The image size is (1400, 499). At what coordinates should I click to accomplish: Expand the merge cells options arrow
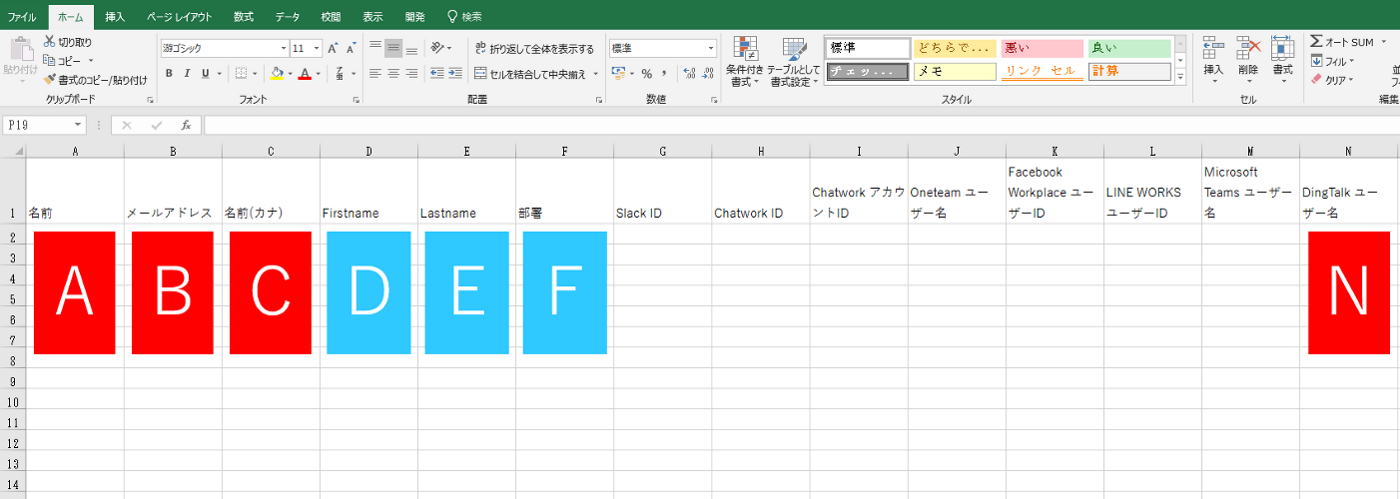tap(596, 73)
